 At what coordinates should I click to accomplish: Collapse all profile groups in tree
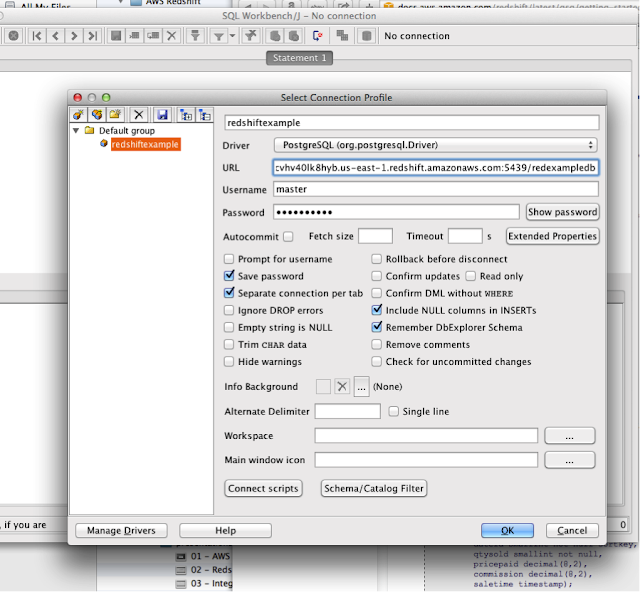204,115
